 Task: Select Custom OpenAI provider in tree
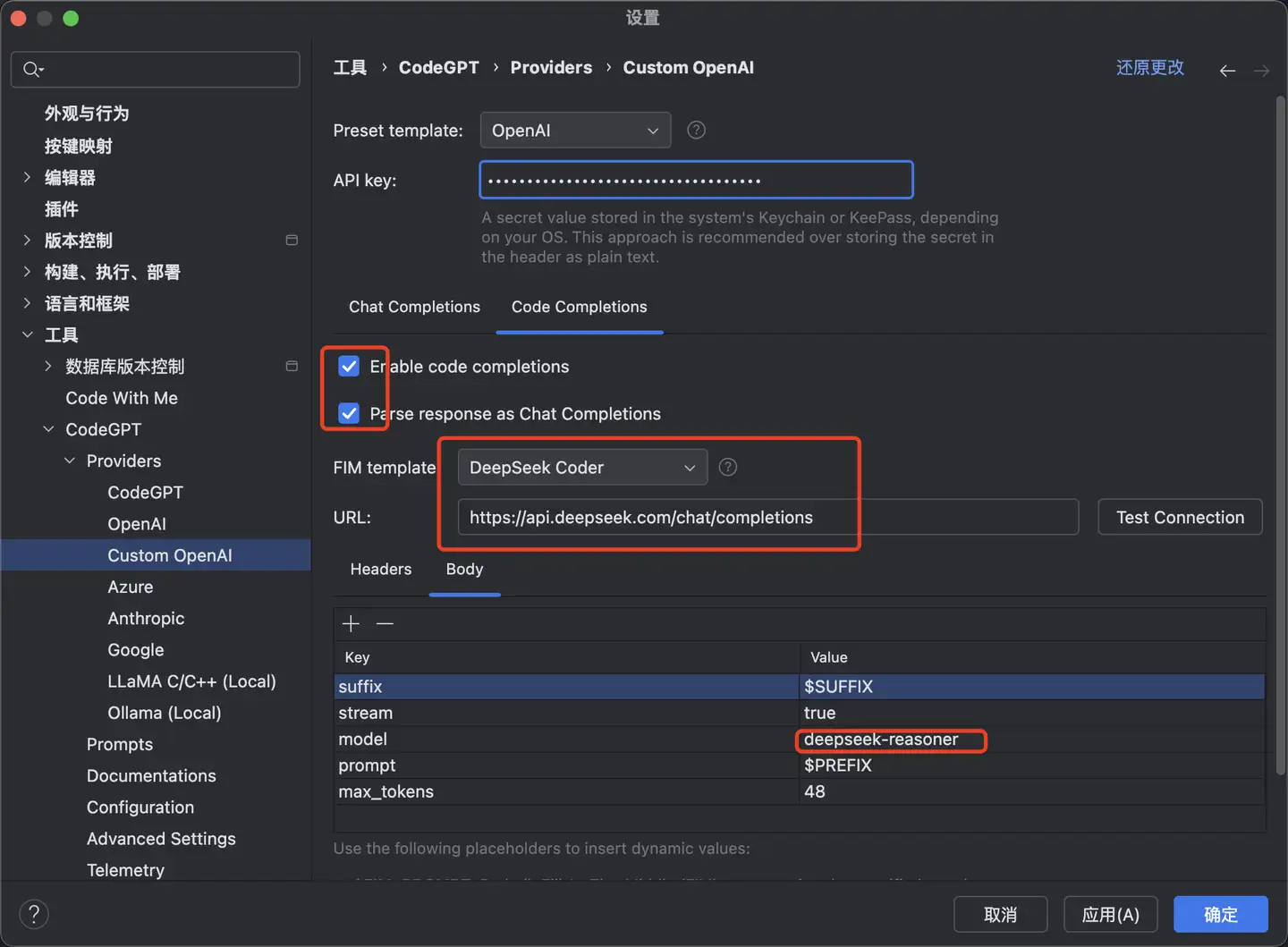pos(170,555)
